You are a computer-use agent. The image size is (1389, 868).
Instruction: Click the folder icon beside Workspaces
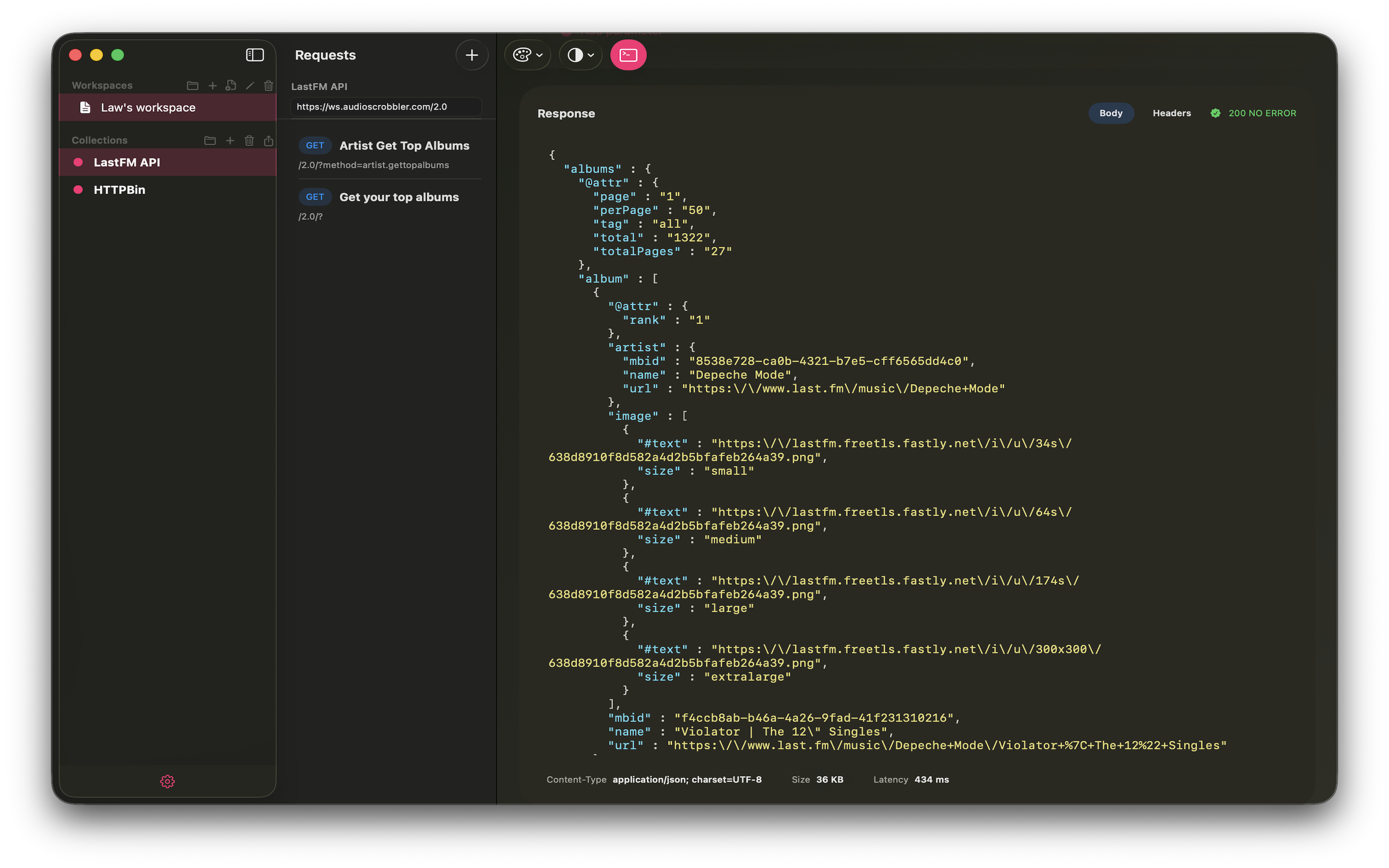[x=193, y=85]
